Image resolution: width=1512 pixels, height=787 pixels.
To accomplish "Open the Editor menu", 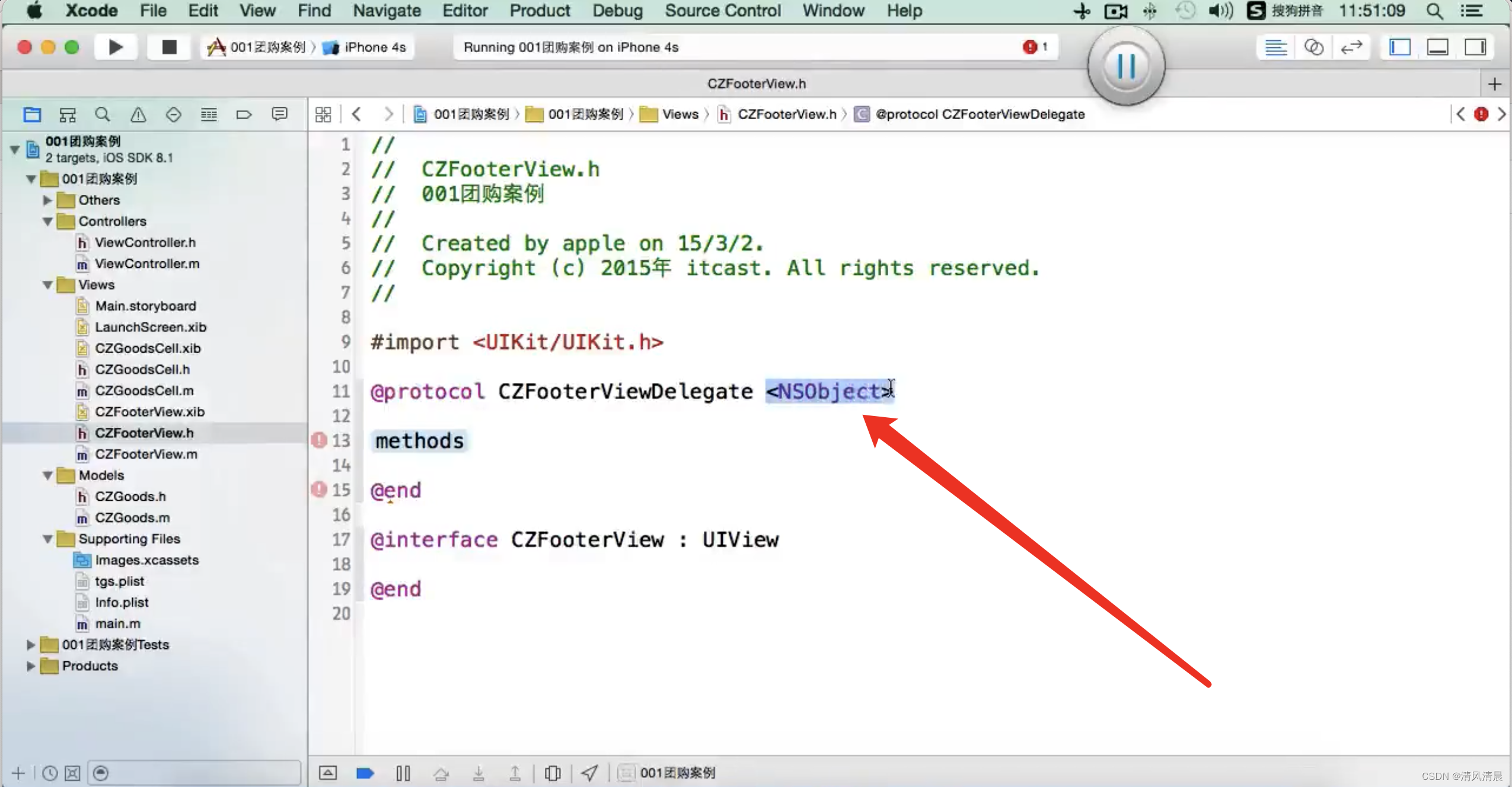I will pyautogui.click(x=465, y=11).
